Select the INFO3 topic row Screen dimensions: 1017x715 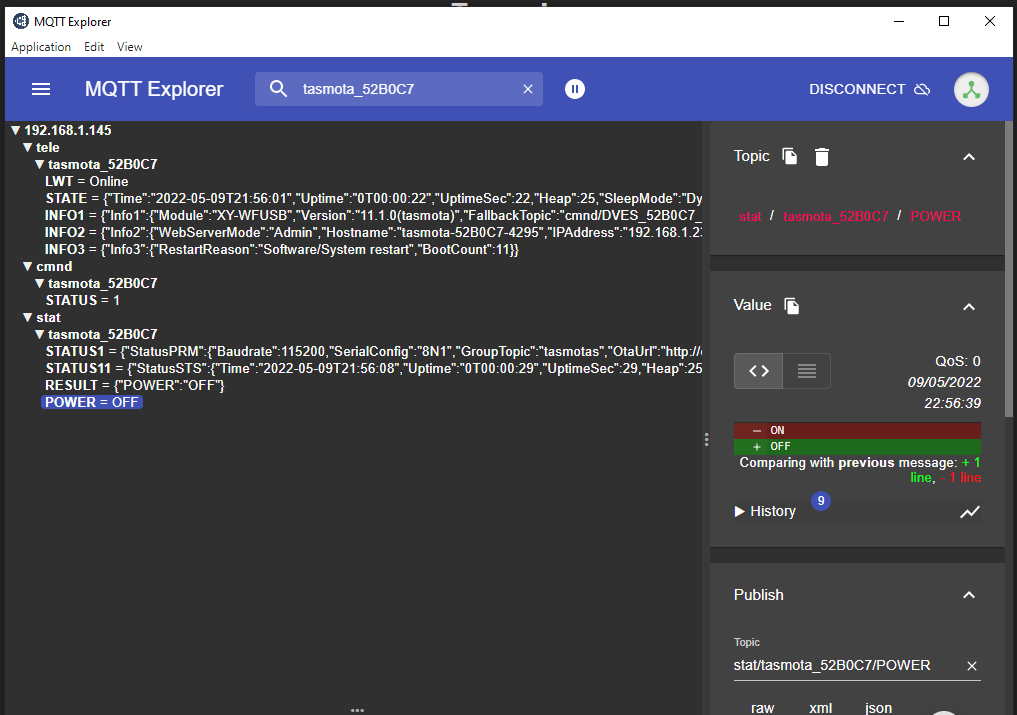[281, 249]
